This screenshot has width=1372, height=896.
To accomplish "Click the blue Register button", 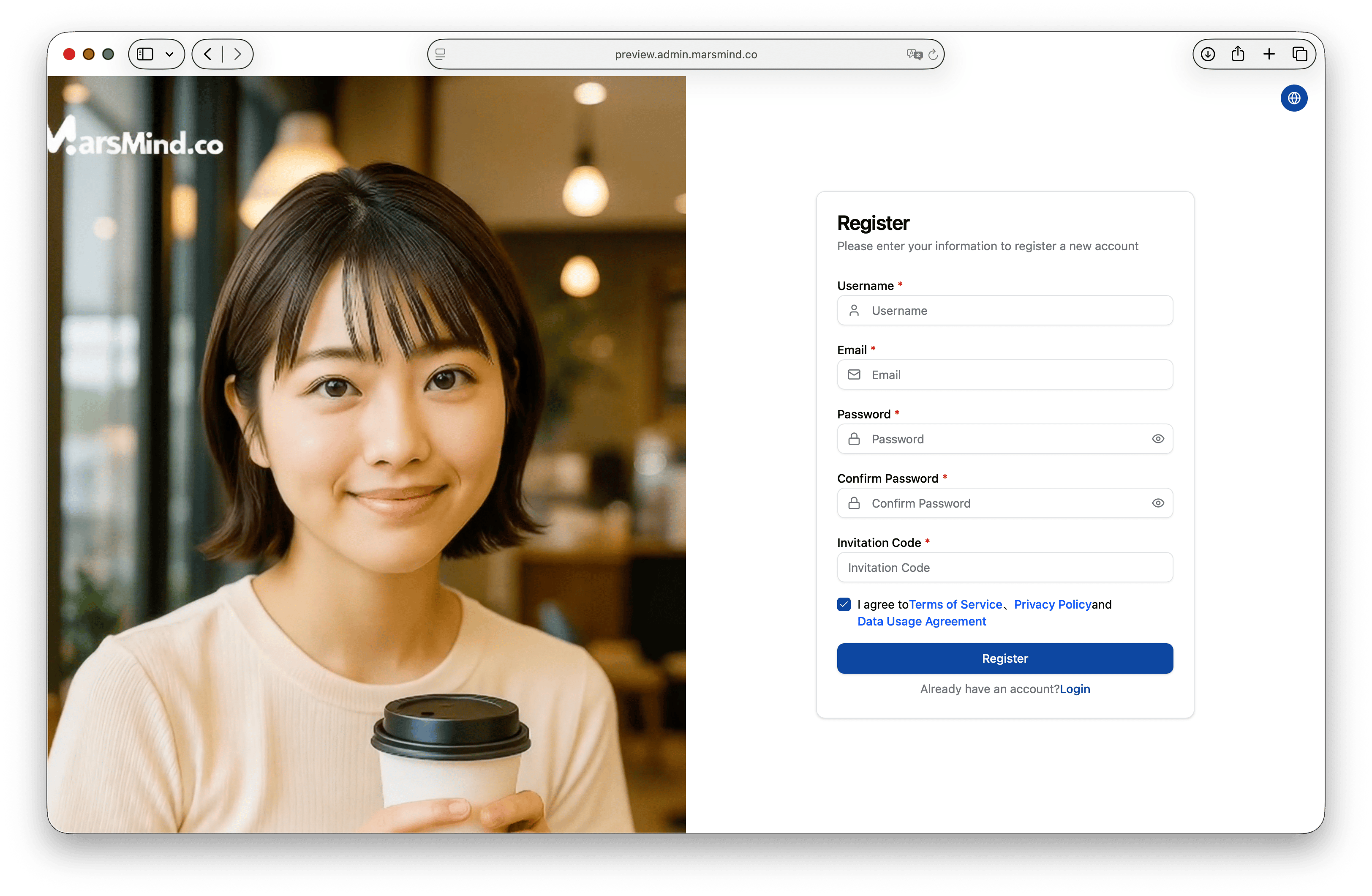I will coord(1004,658).
